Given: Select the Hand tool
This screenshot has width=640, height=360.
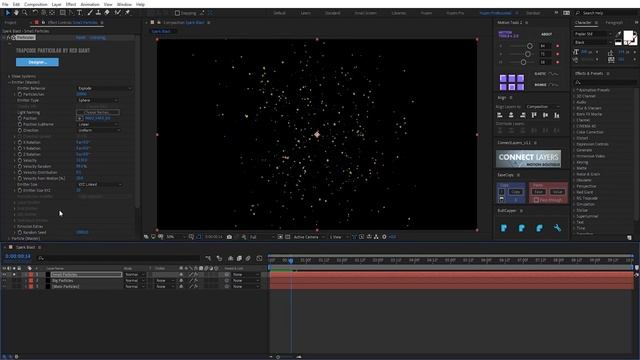Looking at the screenshot, I should (x=16, y=13).
